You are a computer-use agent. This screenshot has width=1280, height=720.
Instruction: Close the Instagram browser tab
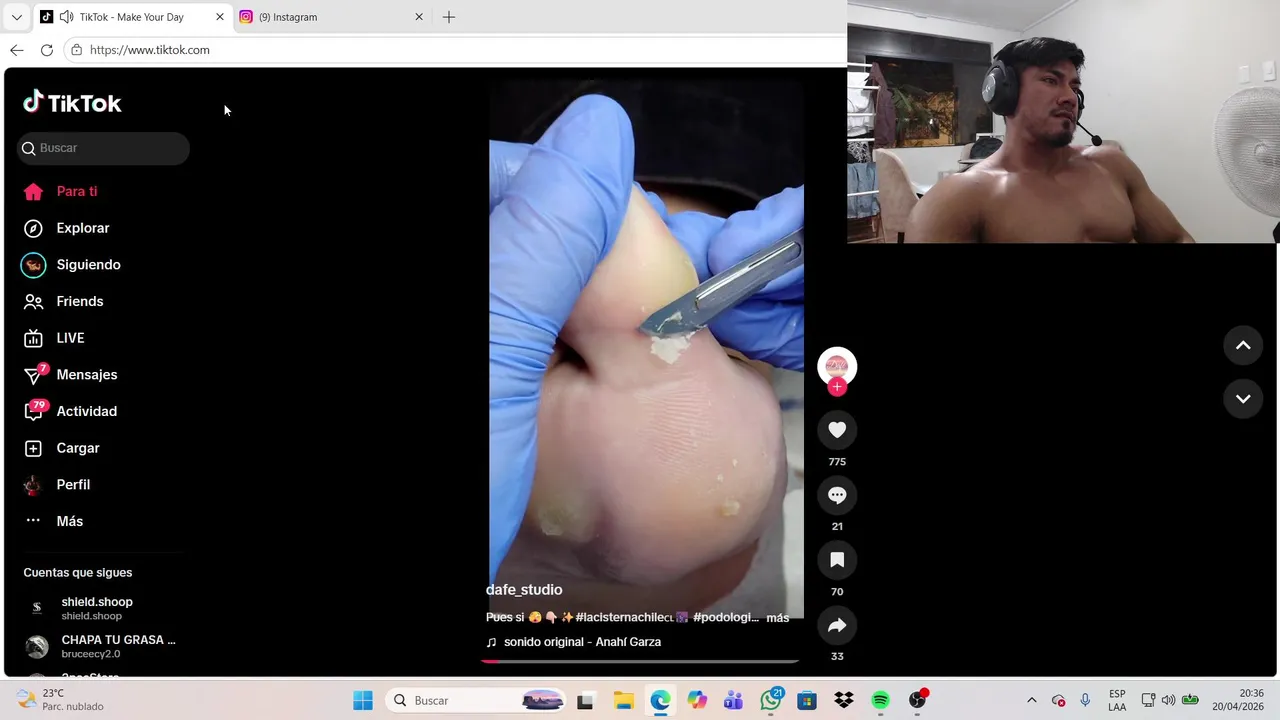pos(419,17)
